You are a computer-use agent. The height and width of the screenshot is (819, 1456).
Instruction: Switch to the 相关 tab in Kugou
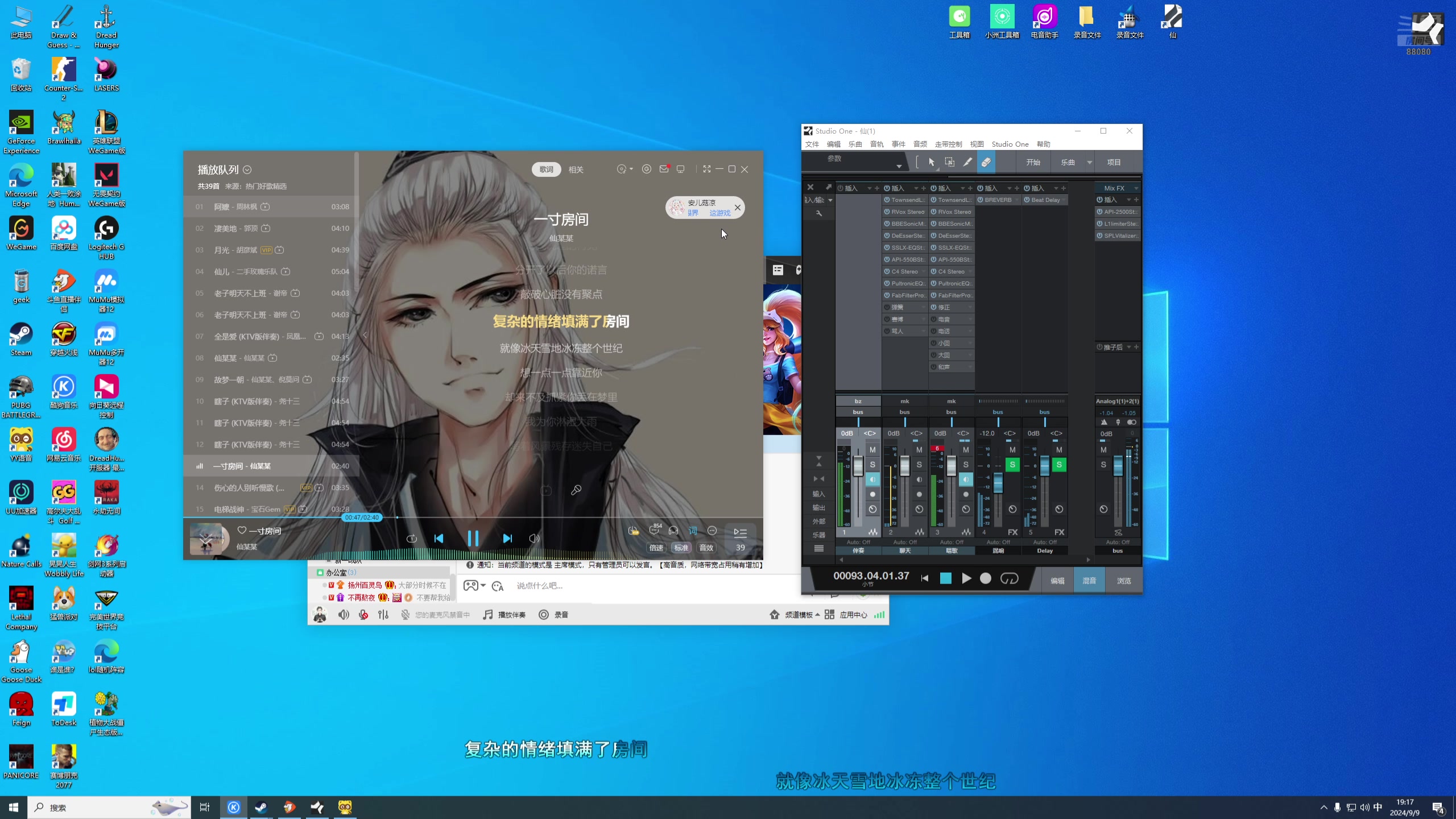coord(576,169)
